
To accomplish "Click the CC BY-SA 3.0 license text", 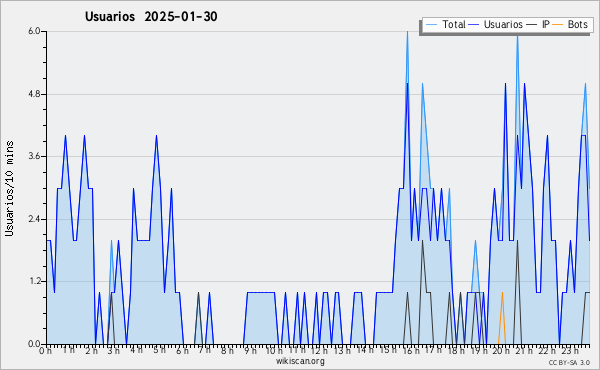I will 569,363.
